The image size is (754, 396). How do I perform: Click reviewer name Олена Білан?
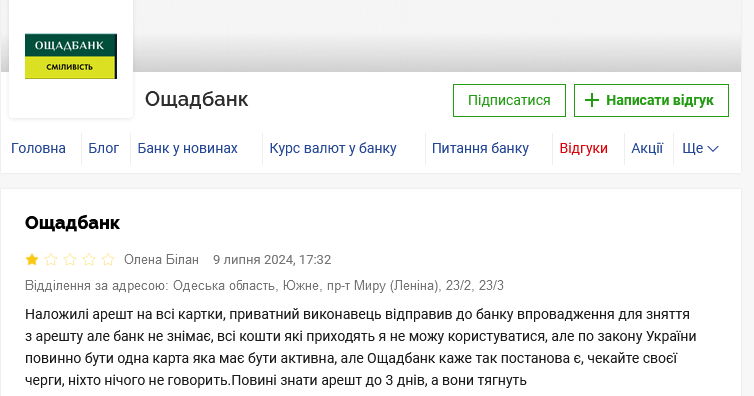click(x=162, y=260)
